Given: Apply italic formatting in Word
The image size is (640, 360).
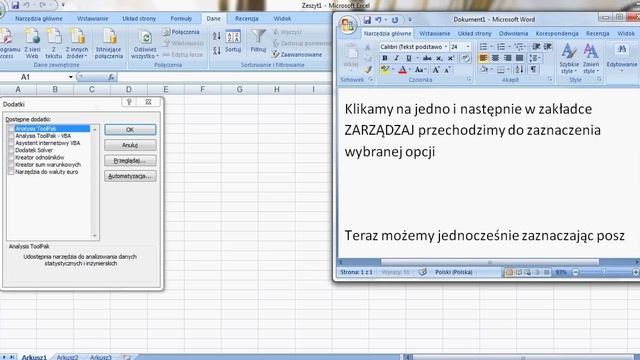Looking at the screenshot, I should (x=396, y=58).
